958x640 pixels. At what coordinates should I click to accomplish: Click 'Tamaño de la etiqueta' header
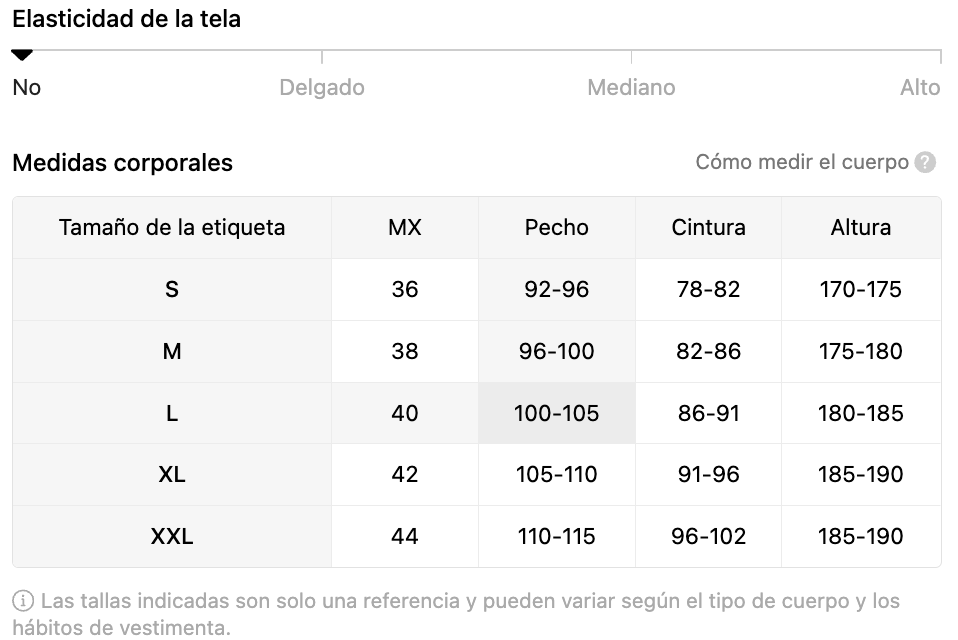(x=172, y=228)
